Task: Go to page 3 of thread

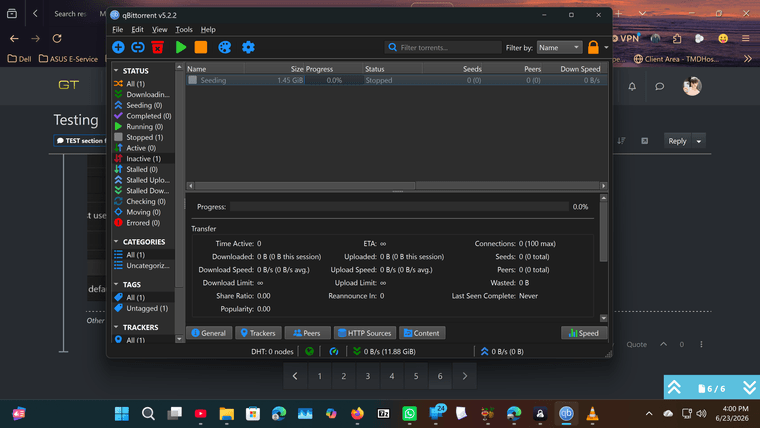Action: [x=367, y=376]
